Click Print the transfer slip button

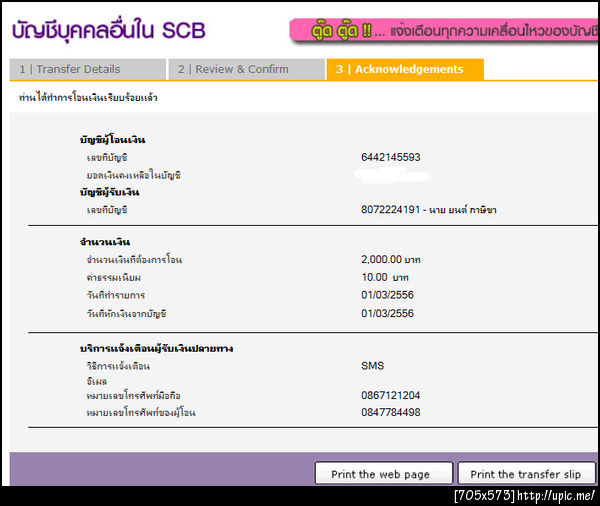(527, 474)
